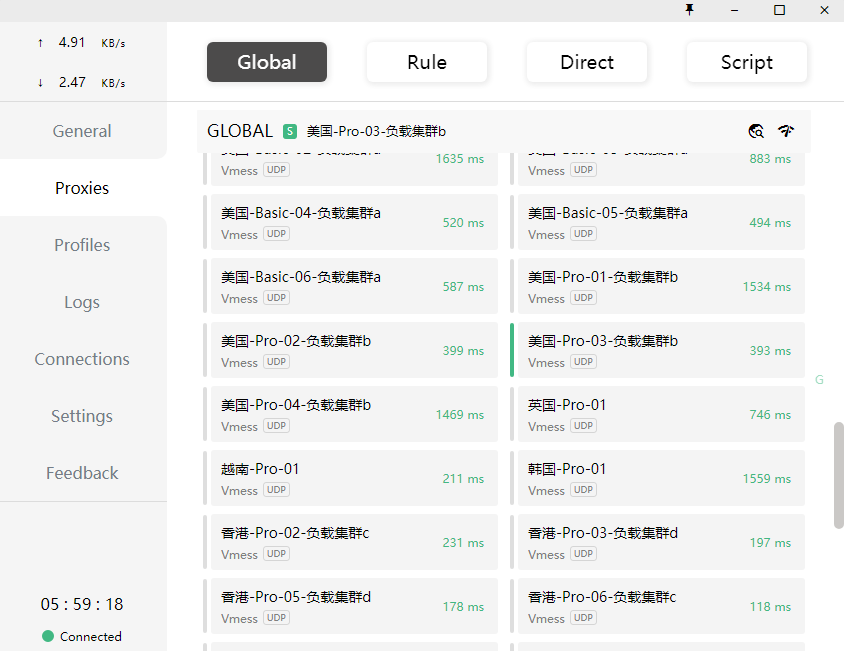This screenshot has width=844, height=651.
Task: Click the eye-search icon in GLOBAL header
Action: [x=756, y=131]
